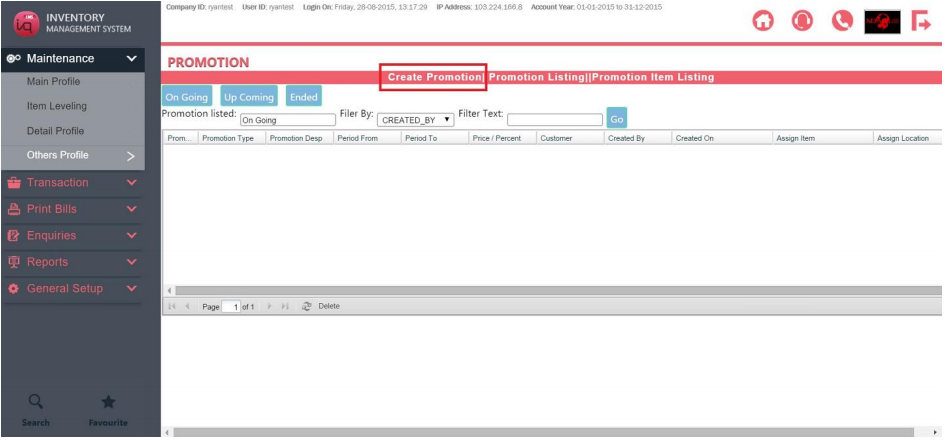This screenshot has width=946, height=440.
Task: Expand the Reports menu
Action: 72,262
